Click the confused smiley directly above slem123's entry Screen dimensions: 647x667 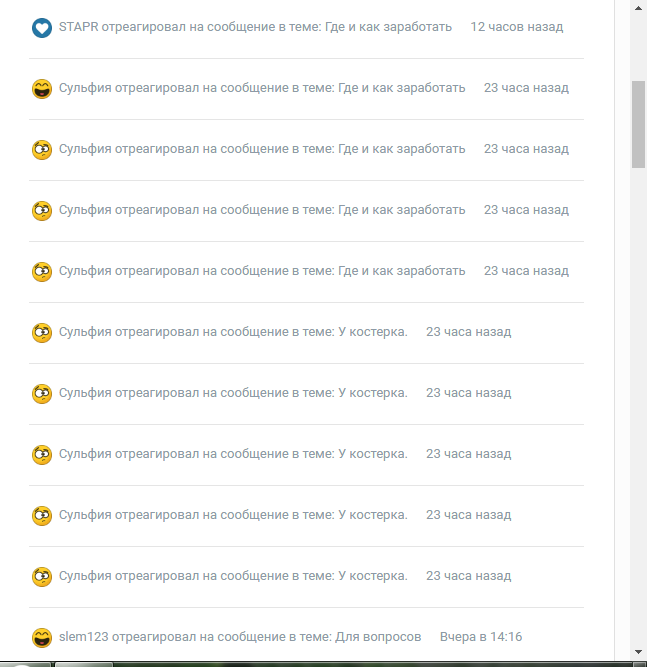pos(41,577)
